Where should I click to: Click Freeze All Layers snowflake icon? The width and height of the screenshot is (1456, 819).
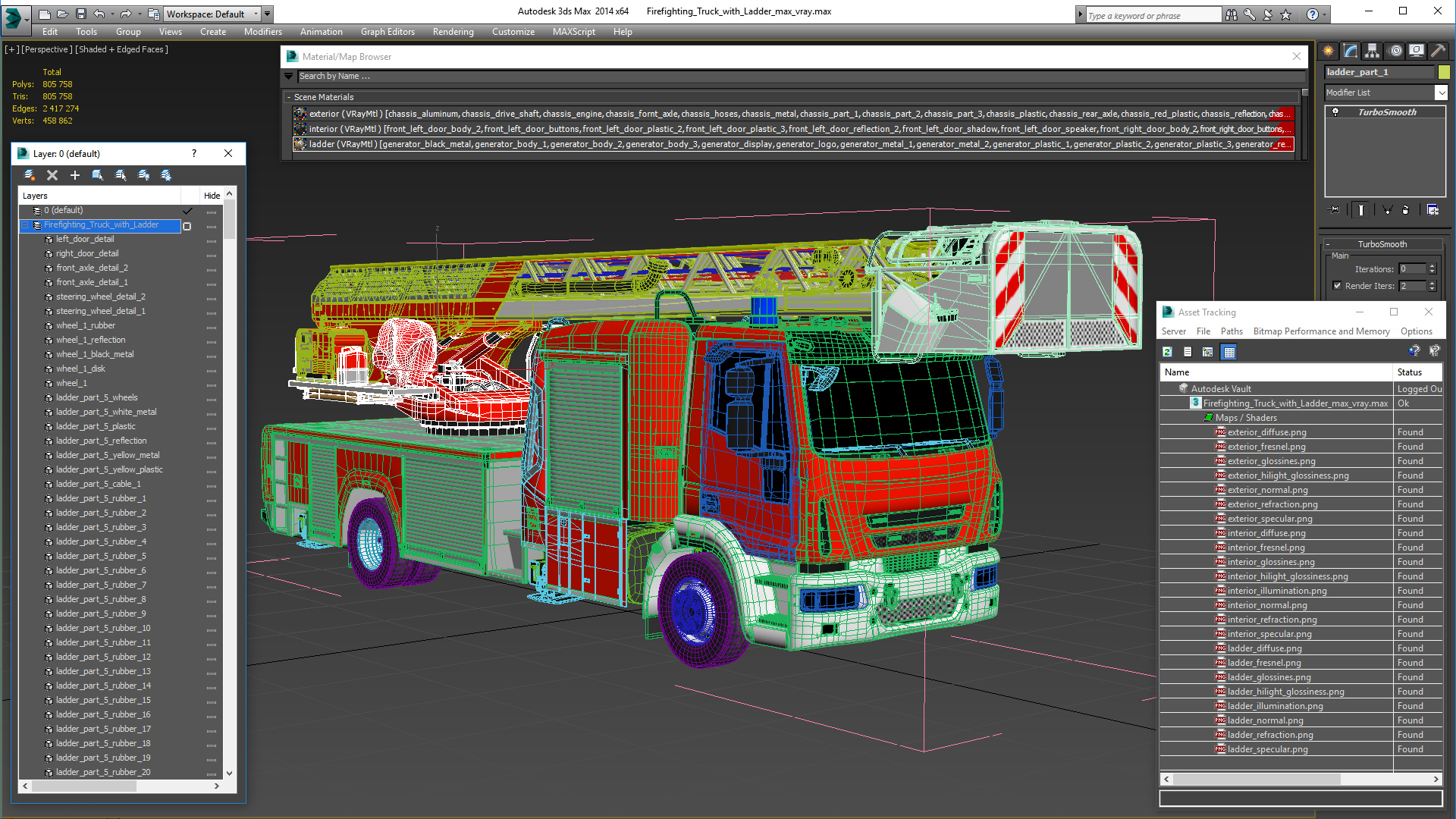pyautogui.click(x=166, y=175)
